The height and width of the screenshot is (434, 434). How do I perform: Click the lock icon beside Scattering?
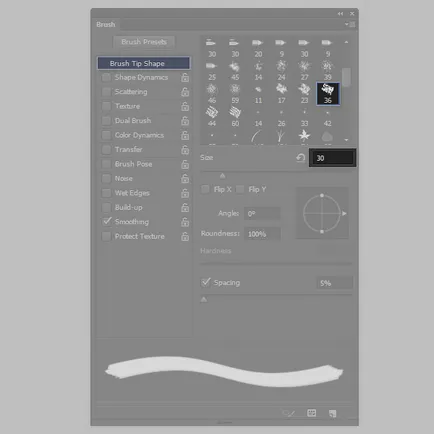(185, 92)
